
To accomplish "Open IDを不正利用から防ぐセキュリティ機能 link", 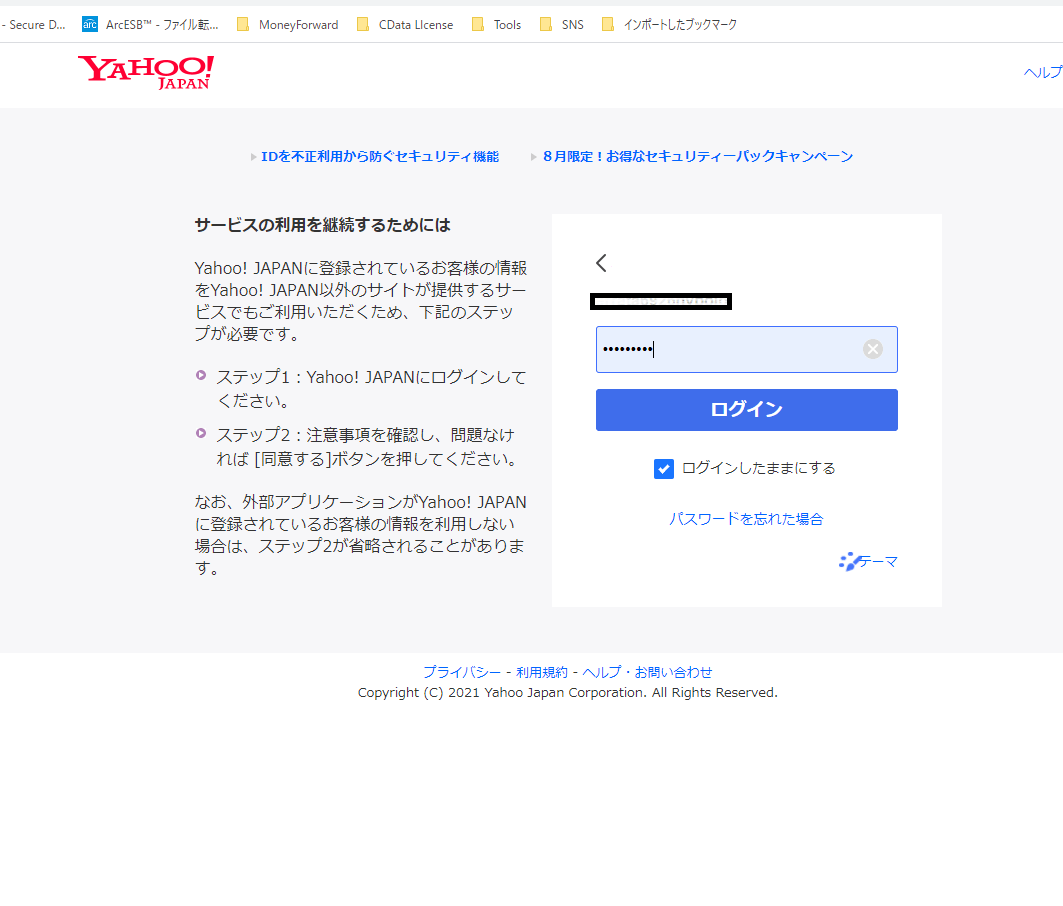I will (380, 157).
